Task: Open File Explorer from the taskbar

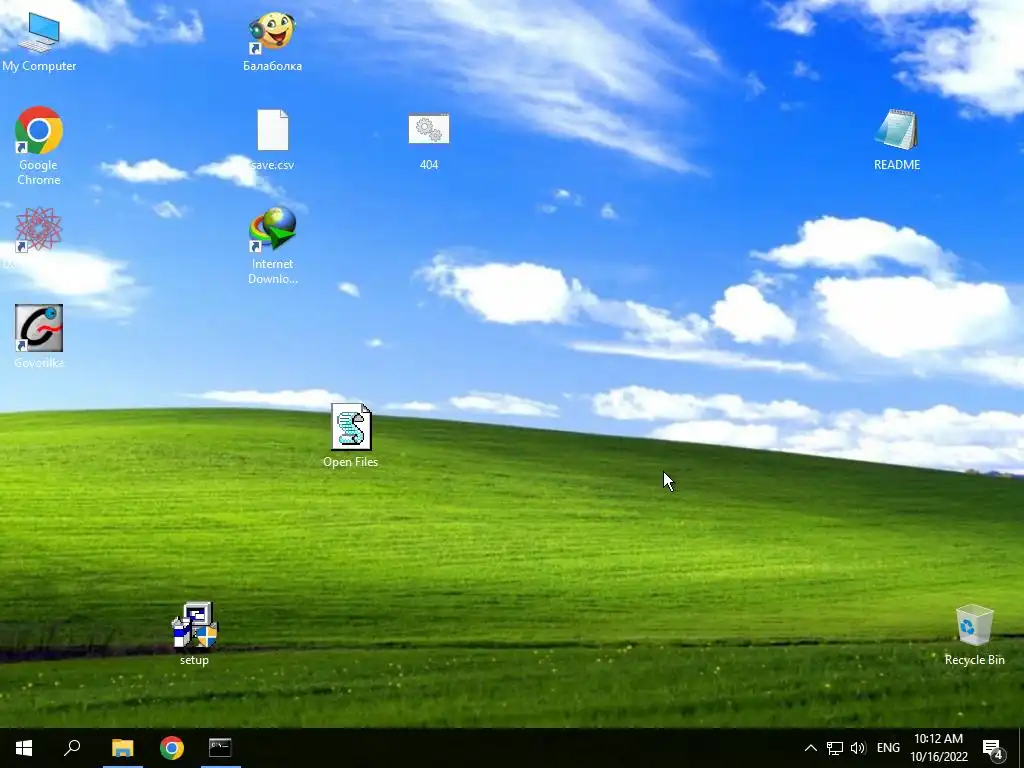Action: point(123,748)
